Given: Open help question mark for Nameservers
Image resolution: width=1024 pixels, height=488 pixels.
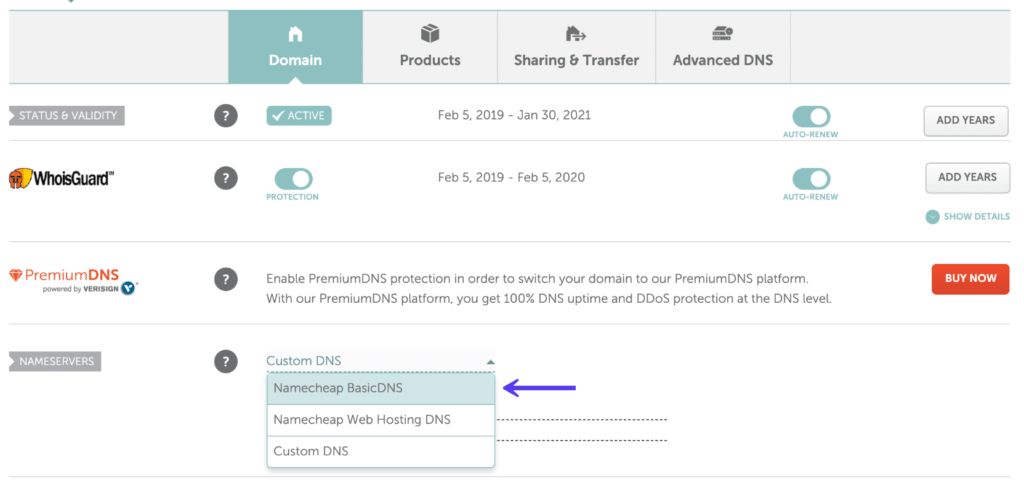Looking at the screenshot, I should pos(226,362).
